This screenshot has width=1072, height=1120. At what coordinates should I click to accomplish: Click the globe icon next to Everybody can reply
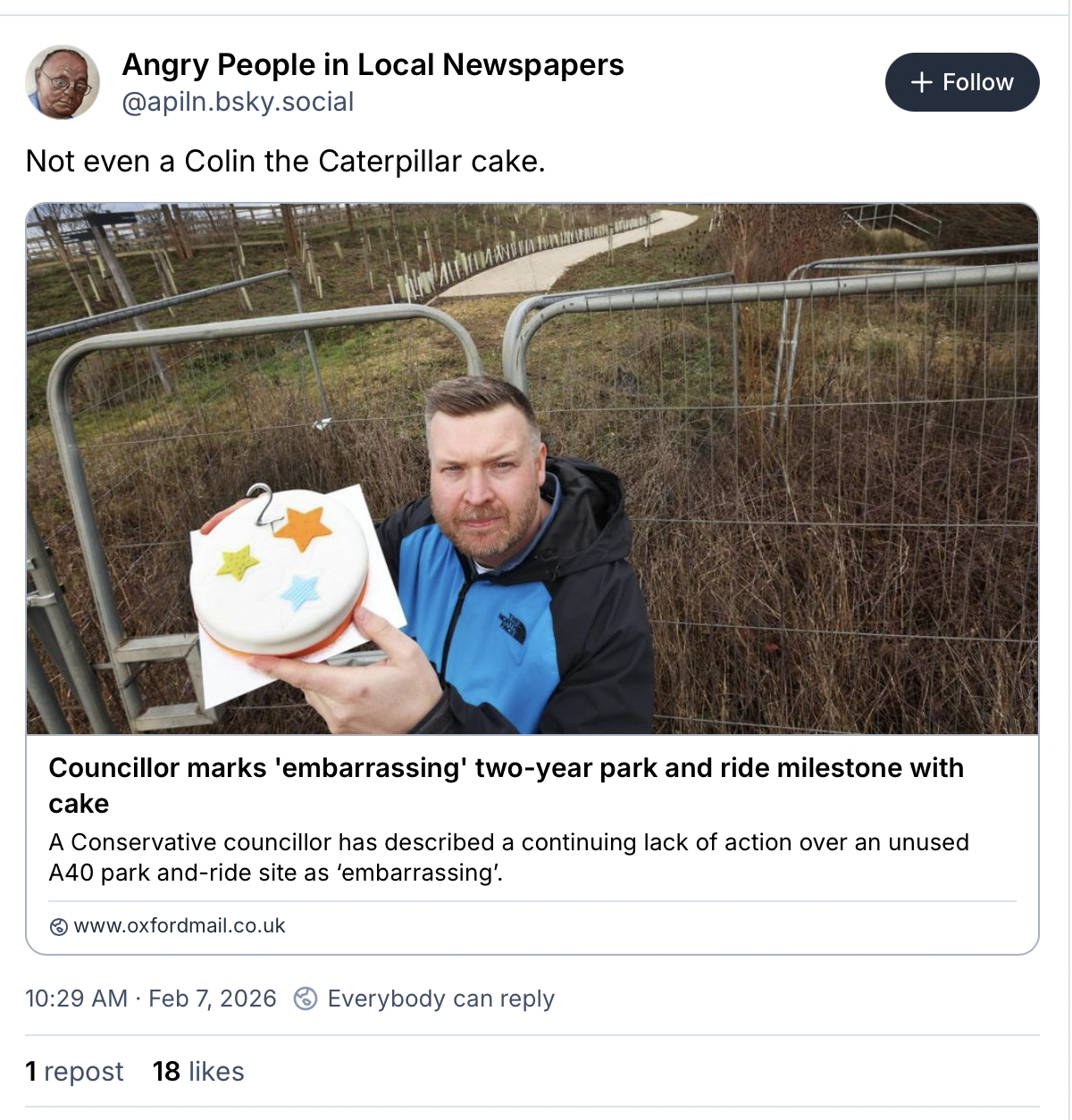click(x=306, y=999)
